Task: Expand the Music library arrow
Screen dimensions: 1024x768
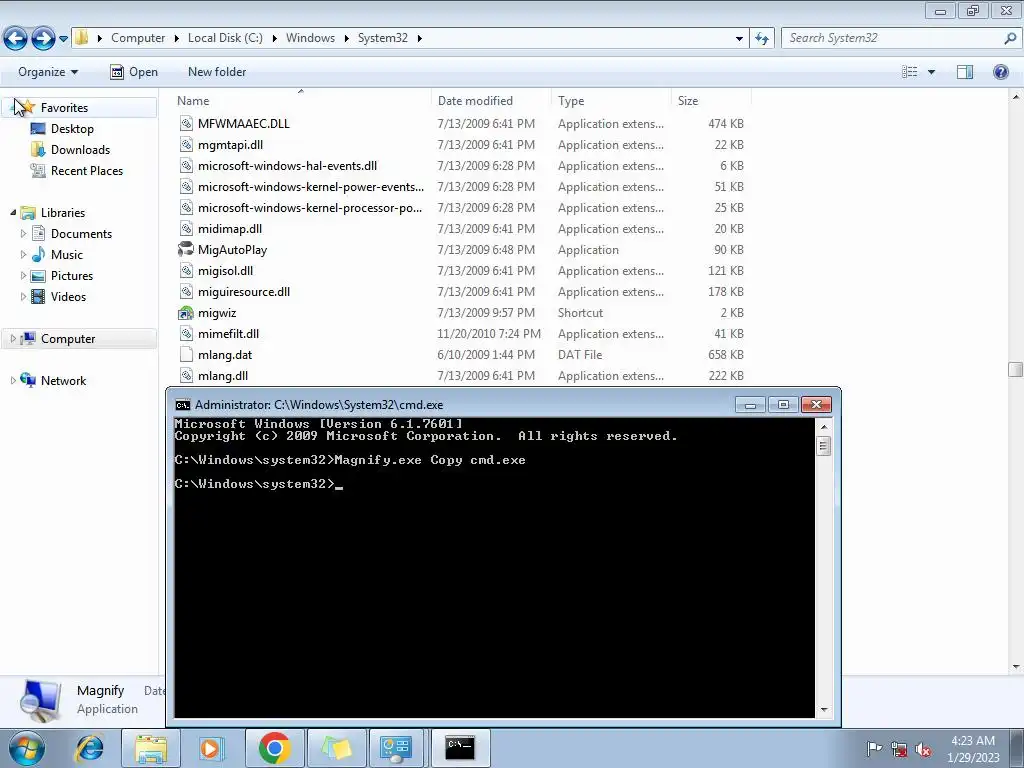Action: point(24,254)
